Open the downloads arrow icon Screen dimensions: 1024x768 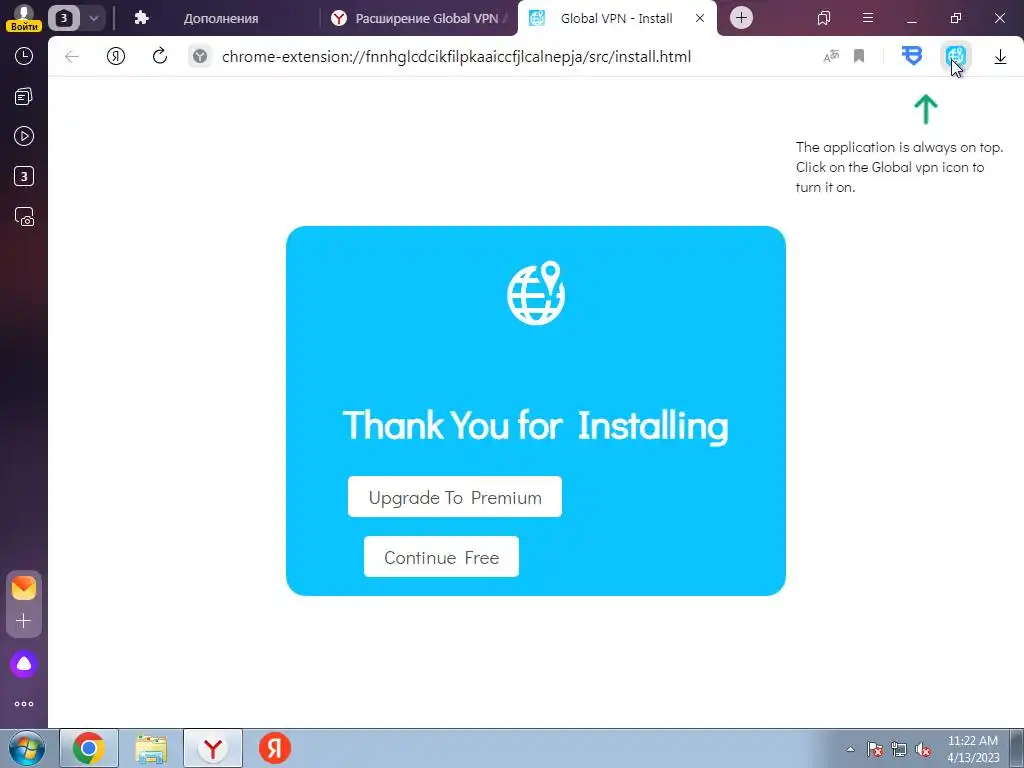coord(1000,57)
